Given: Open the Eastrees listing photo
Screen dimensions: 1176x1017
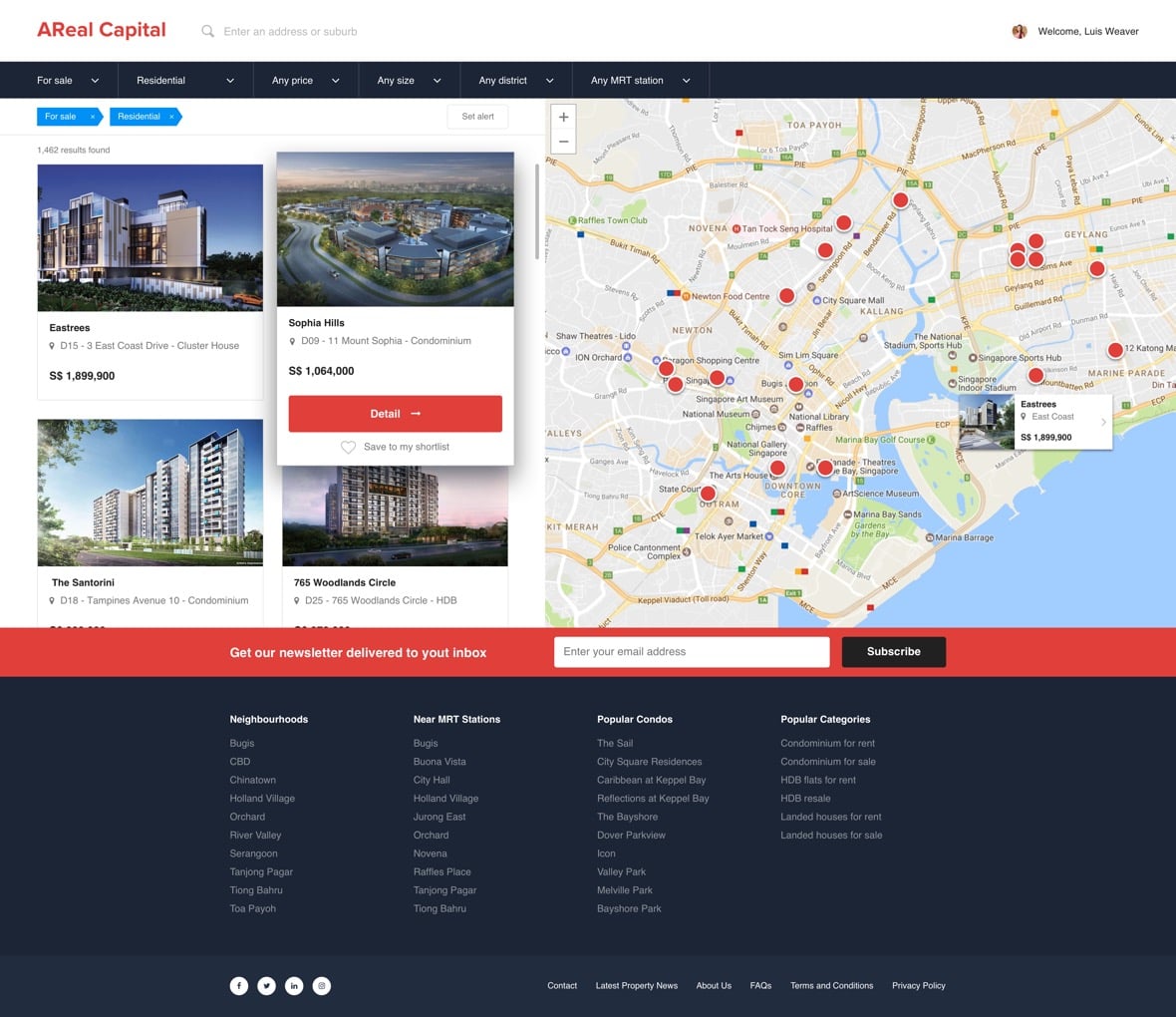Looking at the screenshot, I should pos(150,238).
